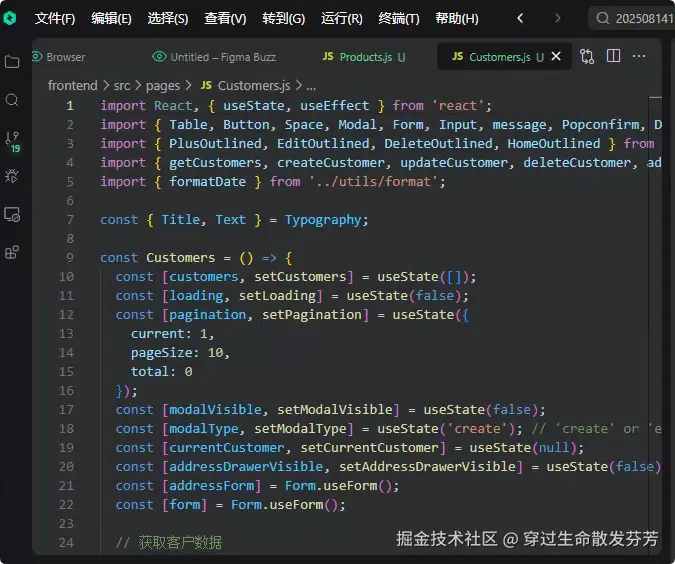Split the editor with the split icon
The height and width of the screenshot is (564, 675).
[613, 56]
